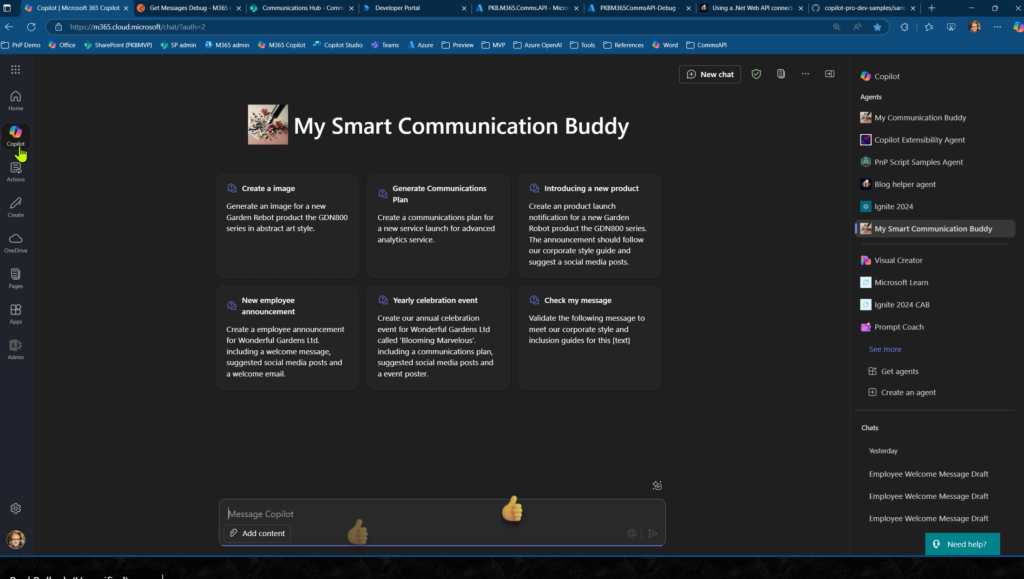Open Create in the left rail

(16, 207)
